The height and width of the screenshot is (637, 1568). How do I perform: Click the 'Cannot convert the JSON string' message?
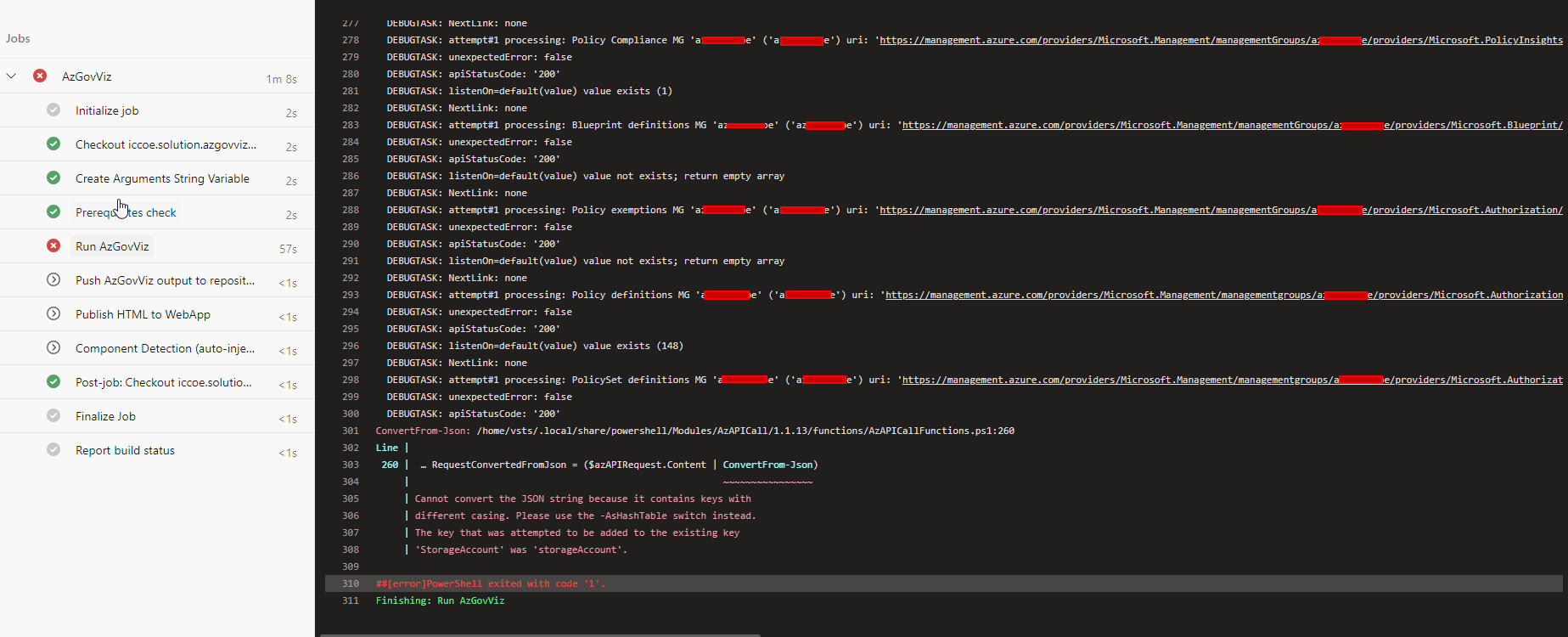click(x=582, y=499)
